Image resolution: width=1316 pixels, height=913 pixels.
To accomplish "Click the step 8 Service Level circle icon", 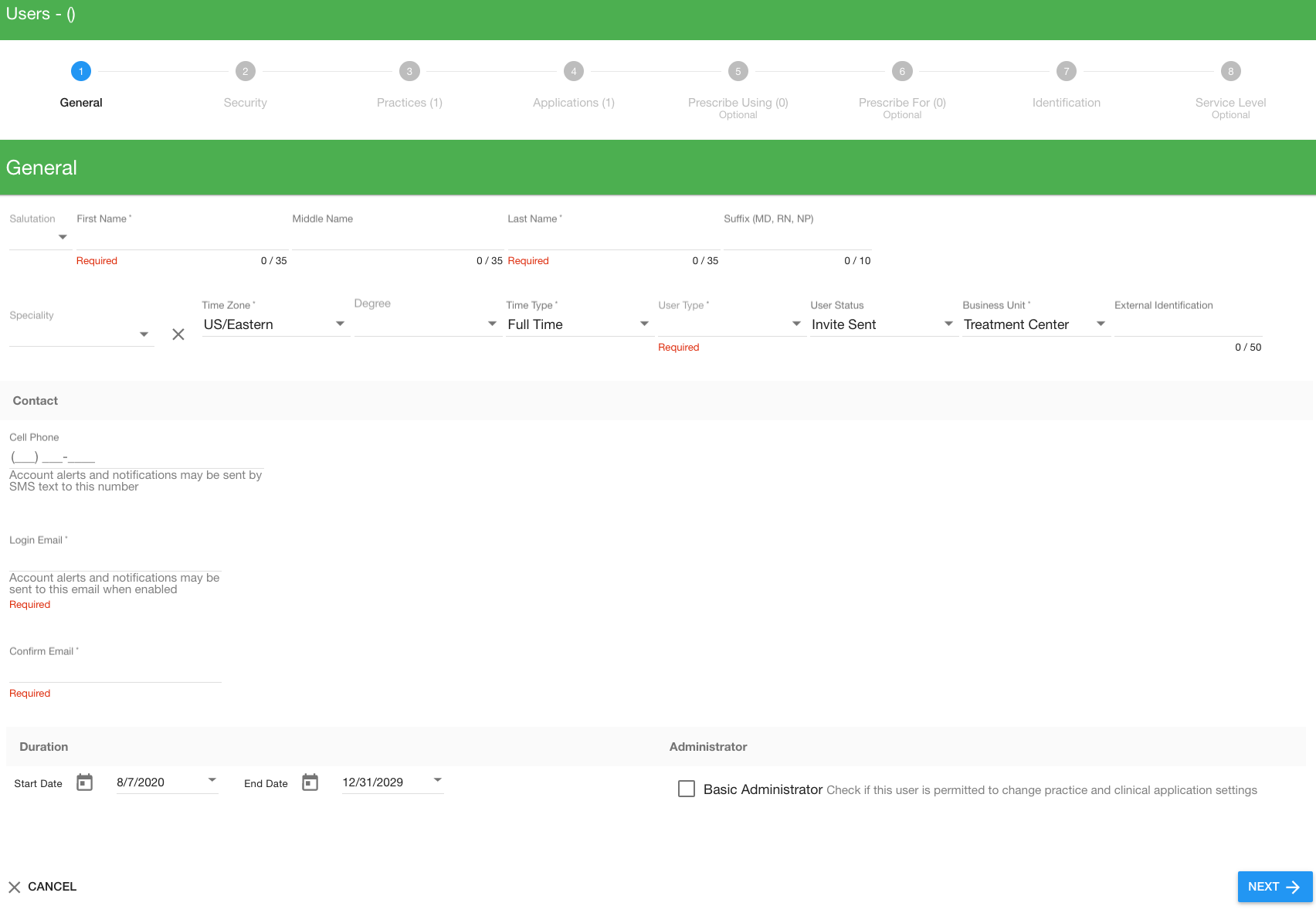I will click(1231, 71).
